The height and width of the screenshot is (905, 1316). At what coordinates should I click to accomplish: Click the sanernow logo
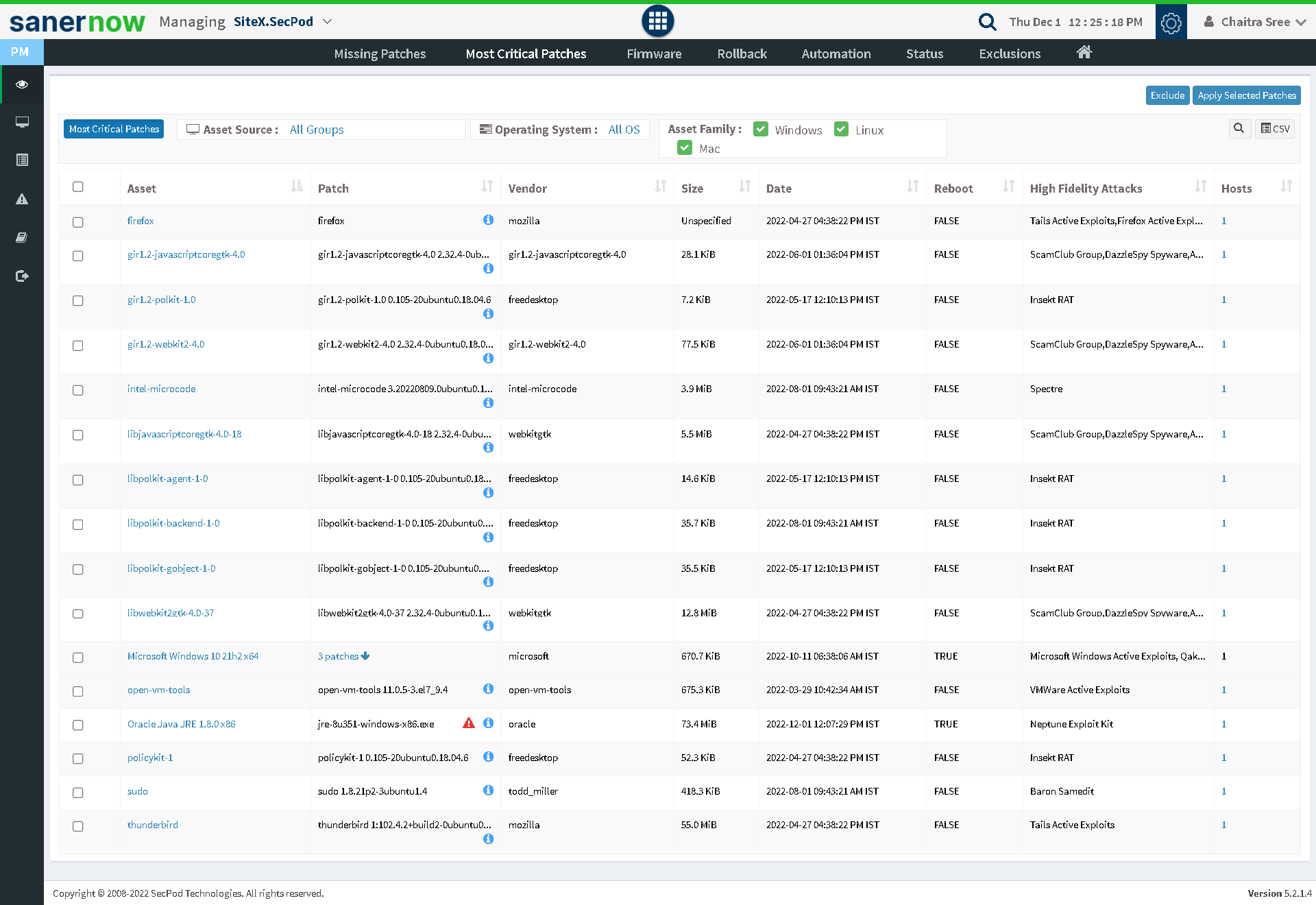(x=77, y=22)
